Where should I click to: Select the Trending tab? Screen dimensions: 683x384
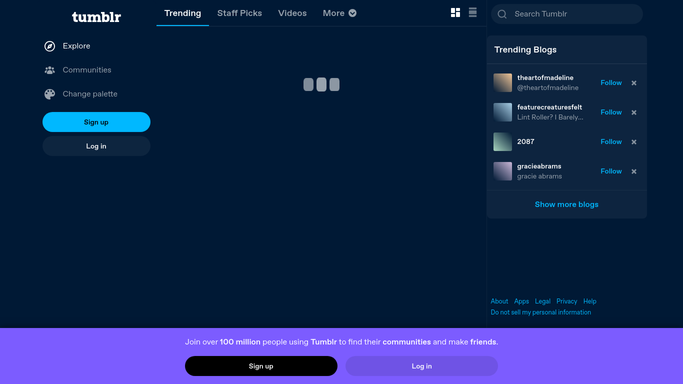pos(183,13)
